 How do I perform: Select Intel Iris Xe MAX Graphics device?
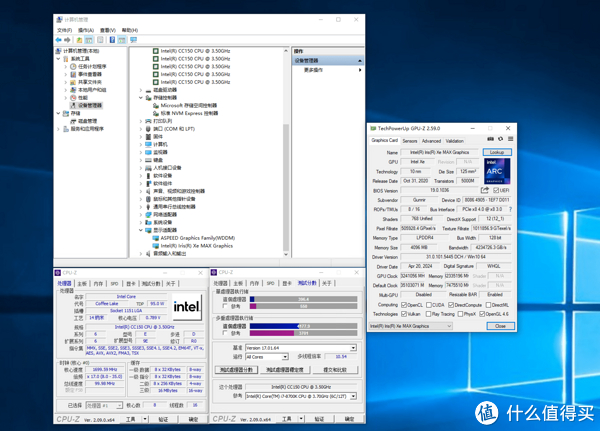pyautogui.click(x=192, y=245)
